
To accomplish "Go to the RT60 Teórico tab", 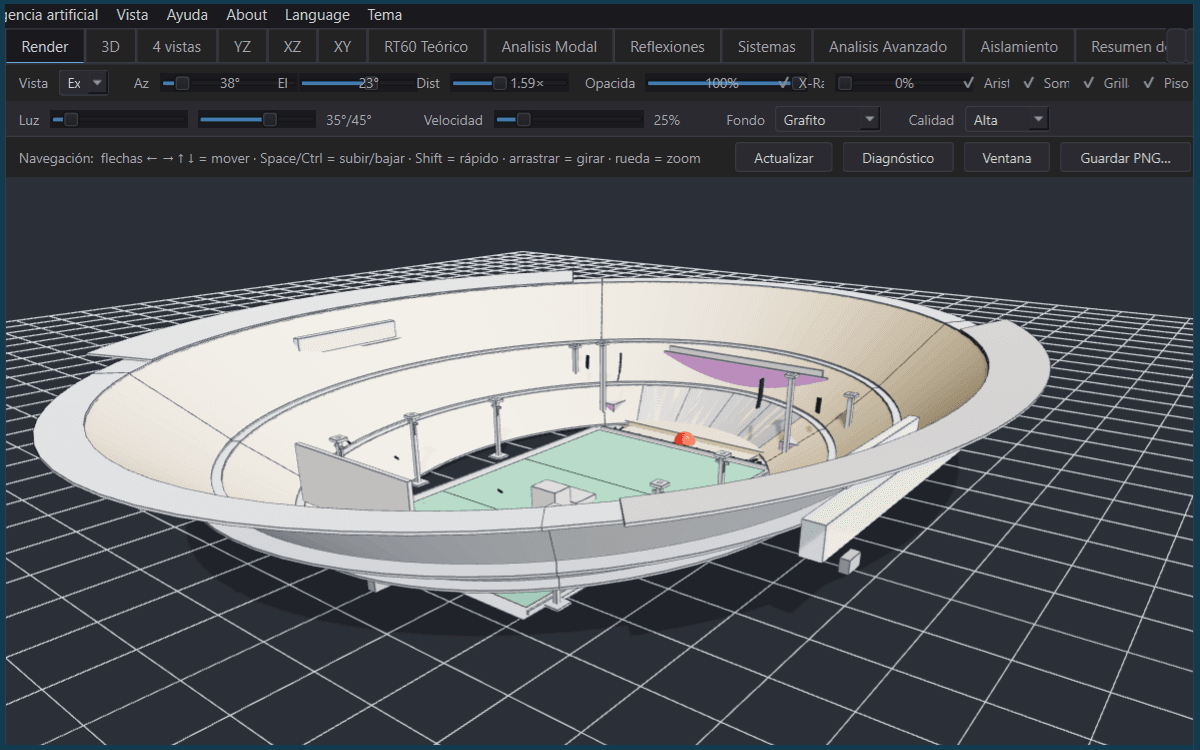I will (x=426, y=46).
